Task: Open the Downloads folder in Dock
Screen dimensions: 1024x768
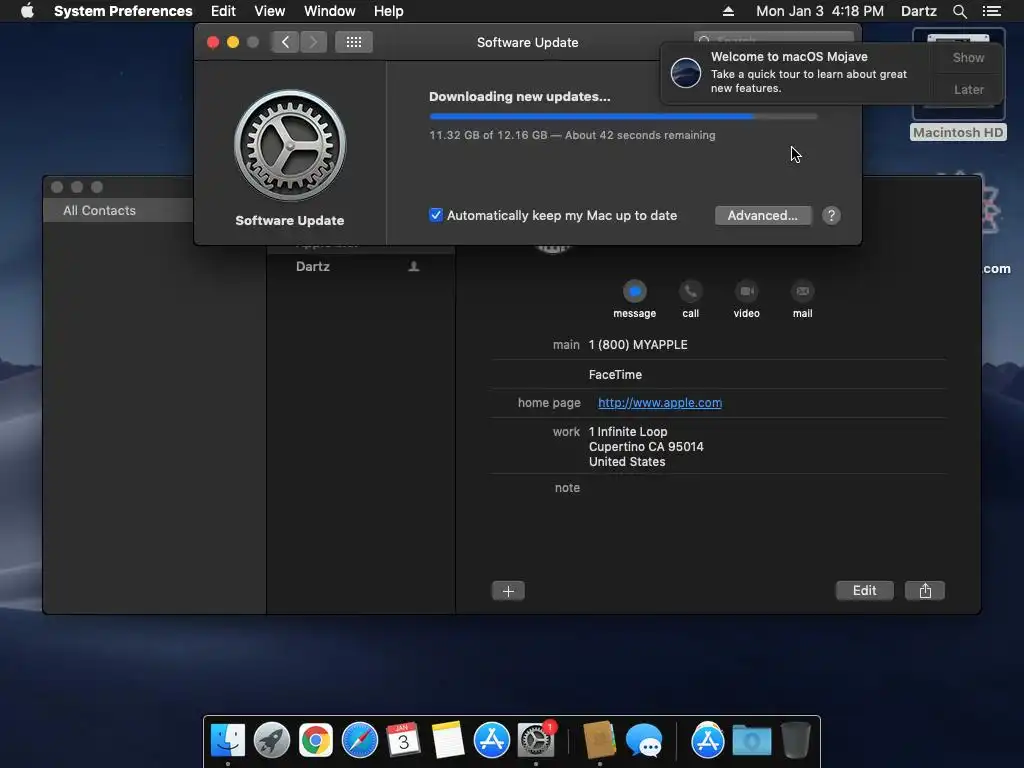Action: point(752,740)
